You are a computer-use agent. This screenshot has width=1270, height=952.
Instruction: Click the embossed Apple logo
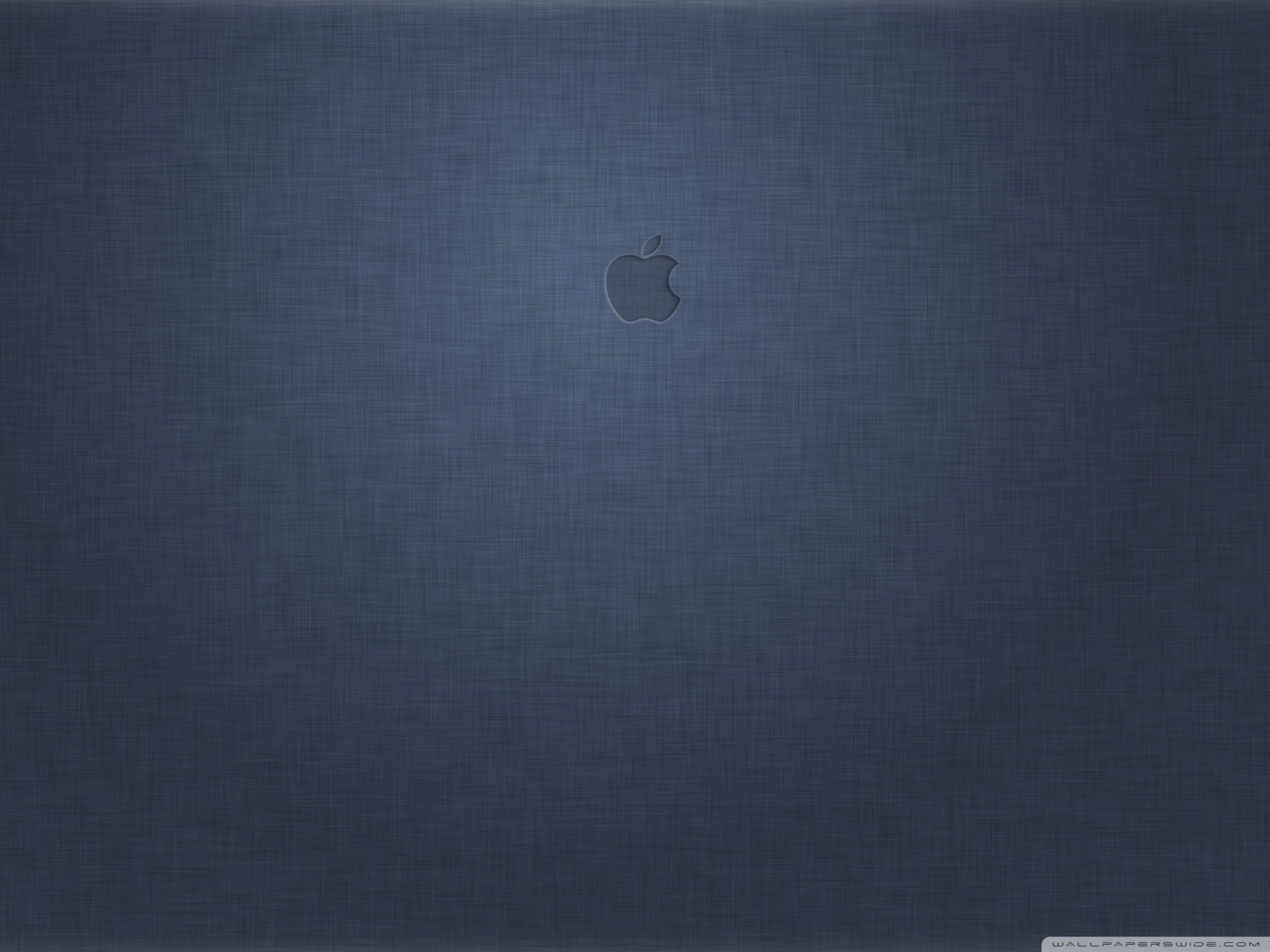pyautogui.click(x=642, y=279)
